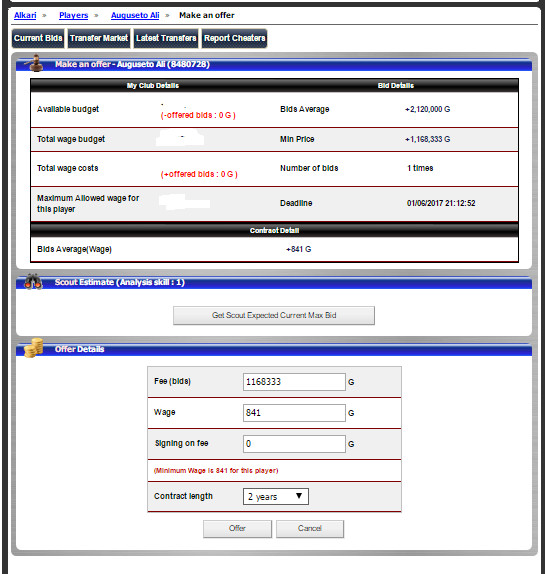Click the scout binoculars icon
Screen dimensions: 545x574
[33, 281]
